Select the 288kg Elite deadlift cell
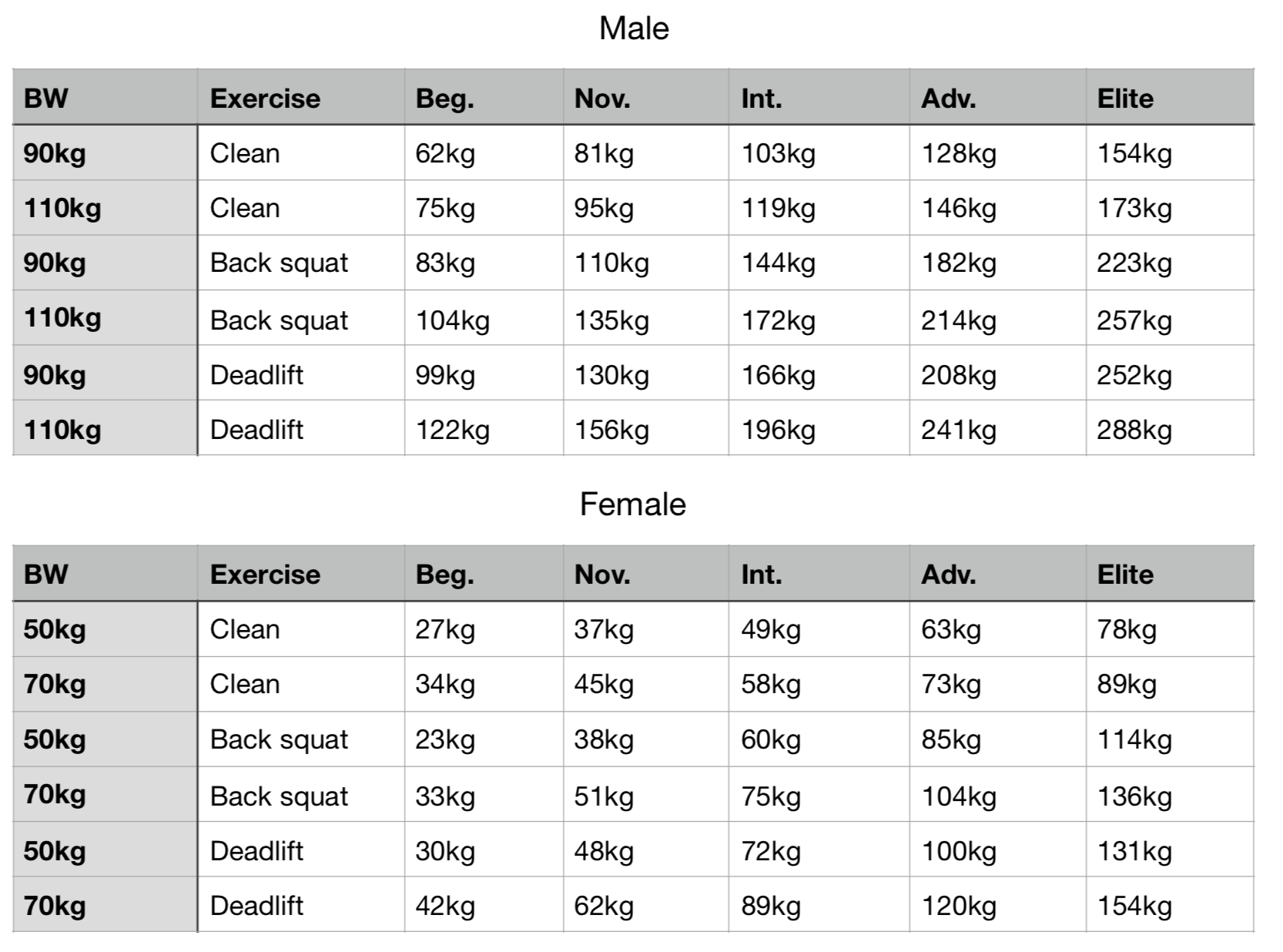Image resolution: width=1283 pixels, height=952 pixels. click(x=1170, y=428)
